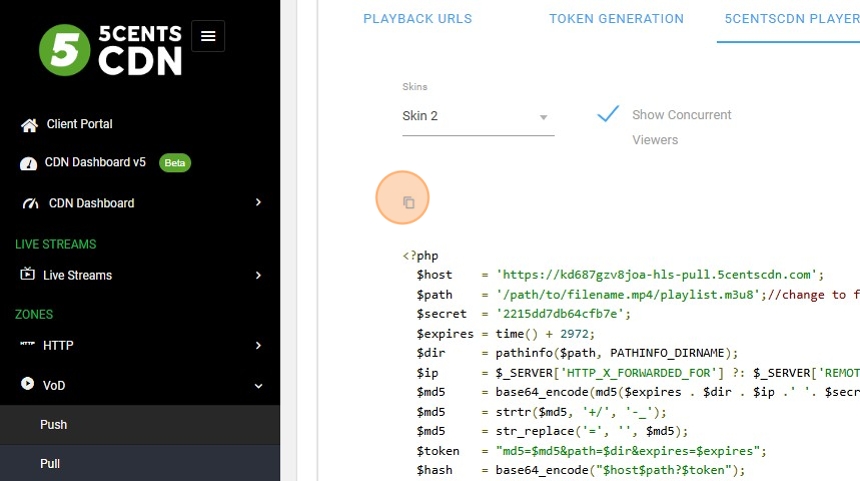Viewport: 860px width, 481px height.
Task: Switch to the Playback URLs tab
Action: point(417,19)
